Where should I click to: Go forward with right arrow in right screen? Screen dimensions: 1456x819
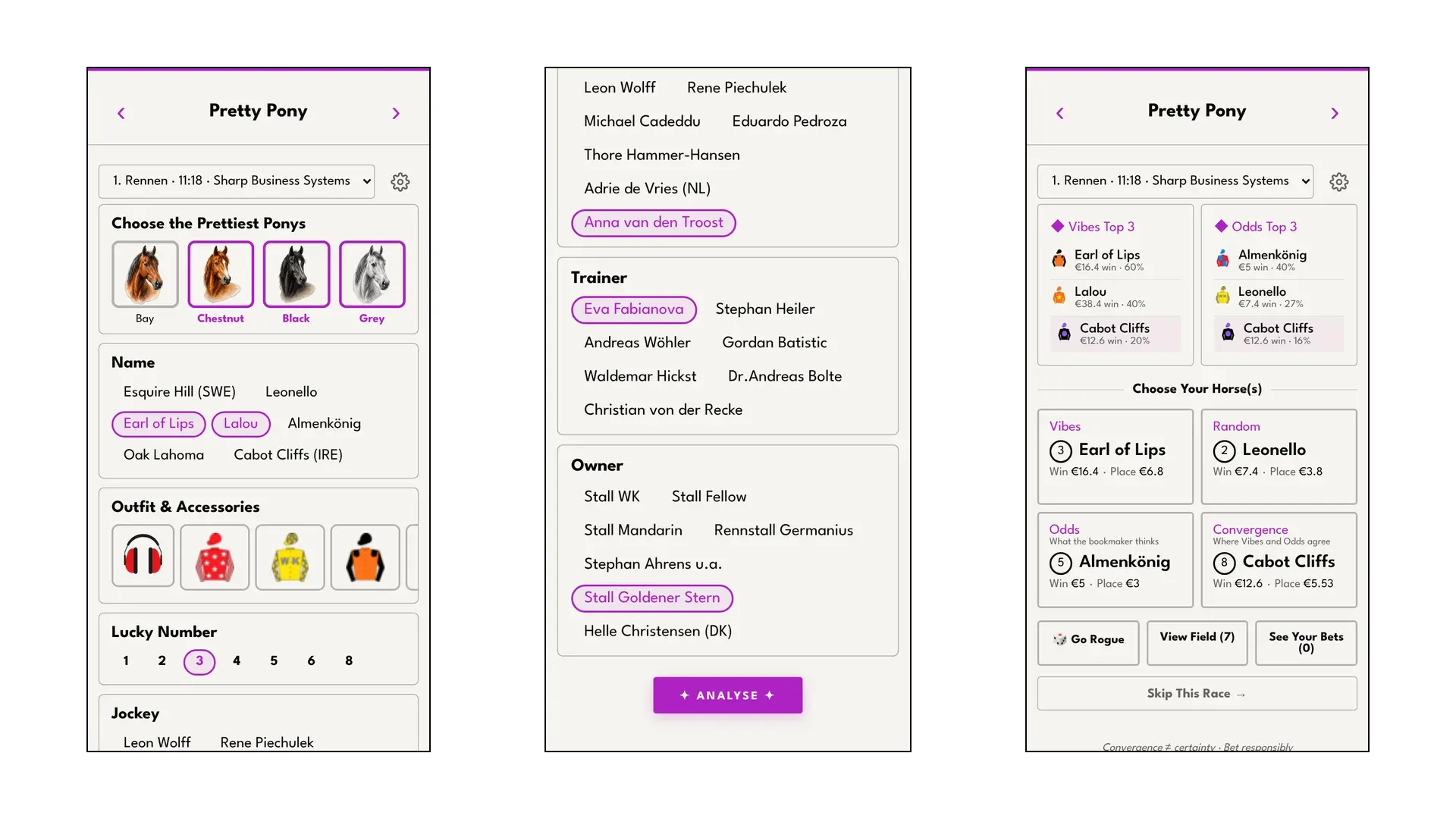(1335, 113)
